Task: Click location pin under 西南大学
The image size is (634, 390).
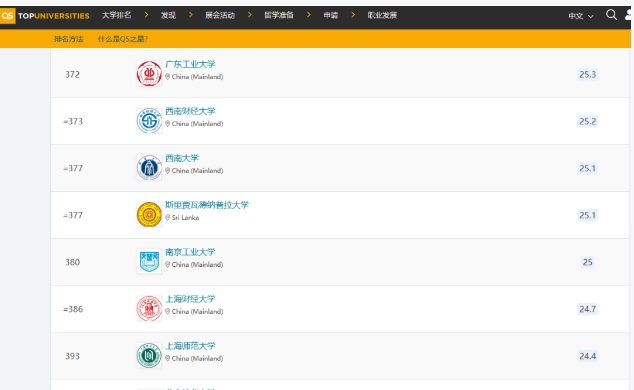Action: [x=167, y=171]
